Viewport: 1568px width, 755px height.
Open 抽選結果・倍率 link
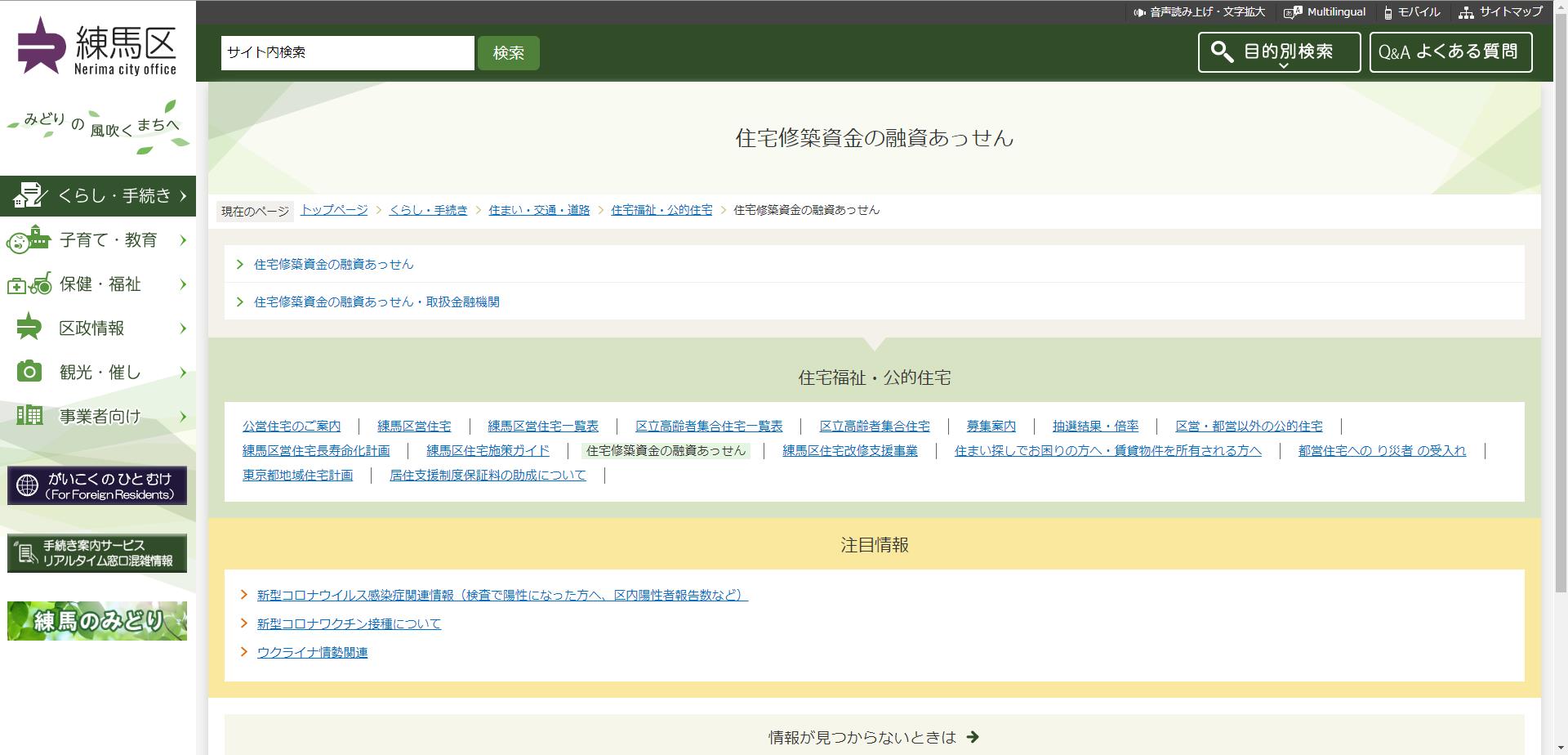coord(1095,426)
